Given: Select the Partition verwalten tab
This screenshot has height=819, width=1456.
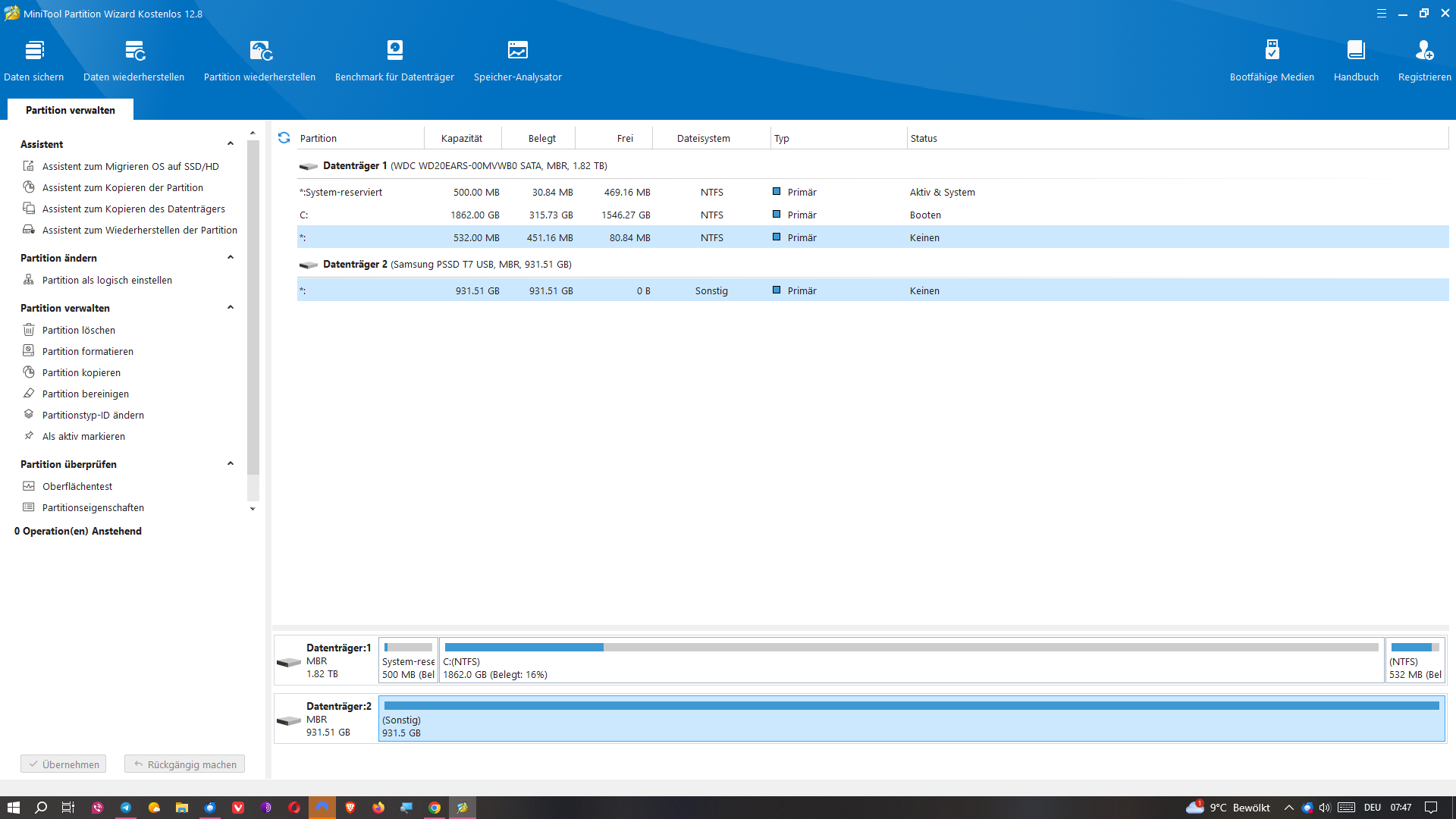Looking at the screenshot, I should 71,110.
